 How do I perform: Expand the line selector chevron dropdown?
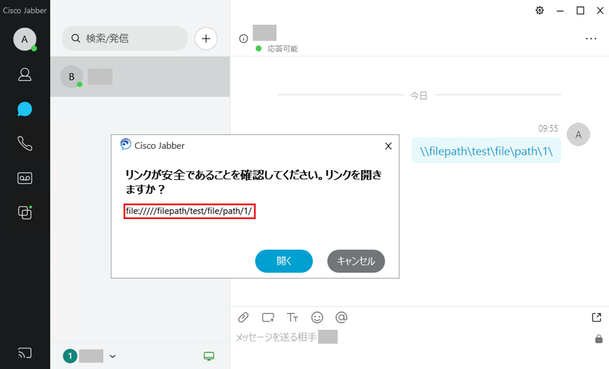click(x=112, y=356)
